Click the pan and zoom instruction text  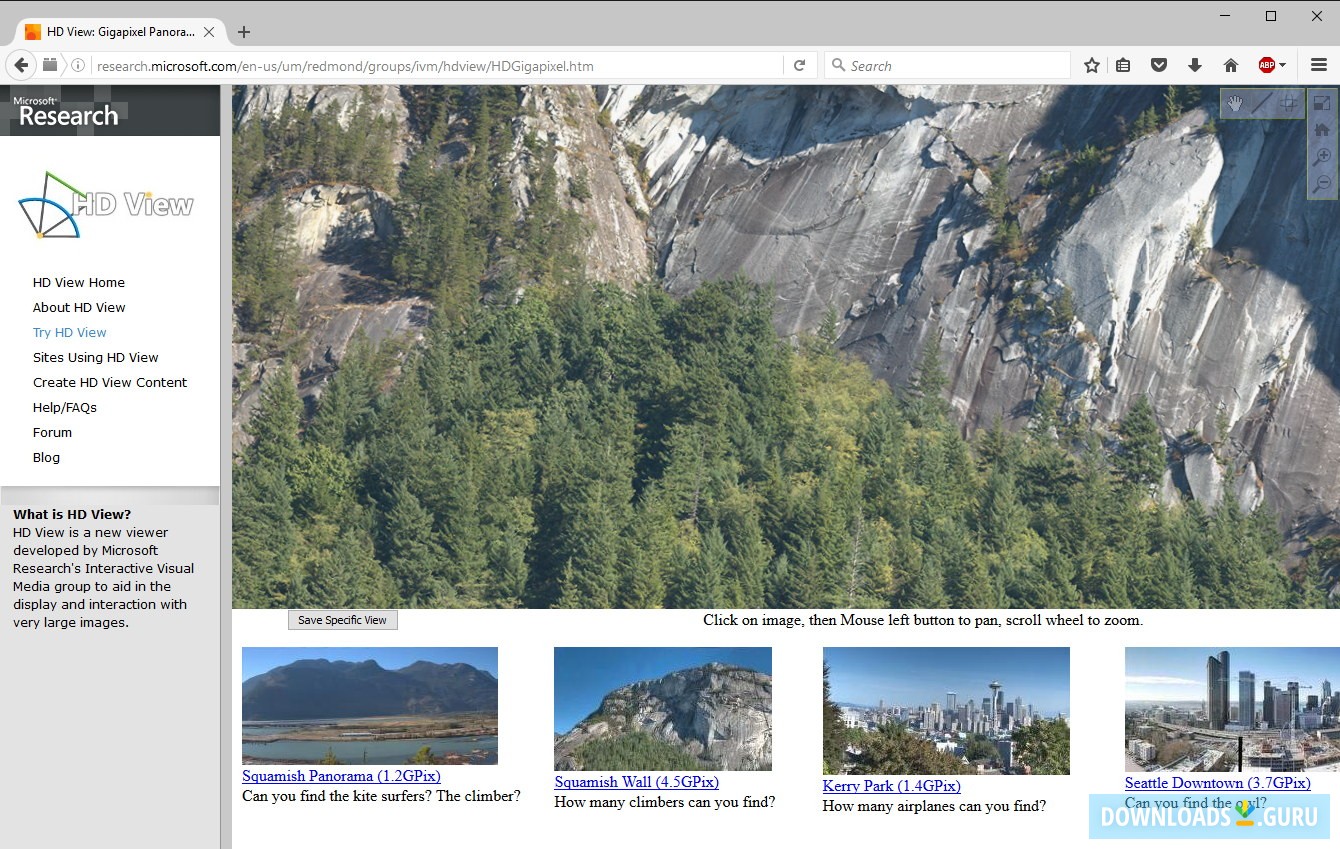923,620
